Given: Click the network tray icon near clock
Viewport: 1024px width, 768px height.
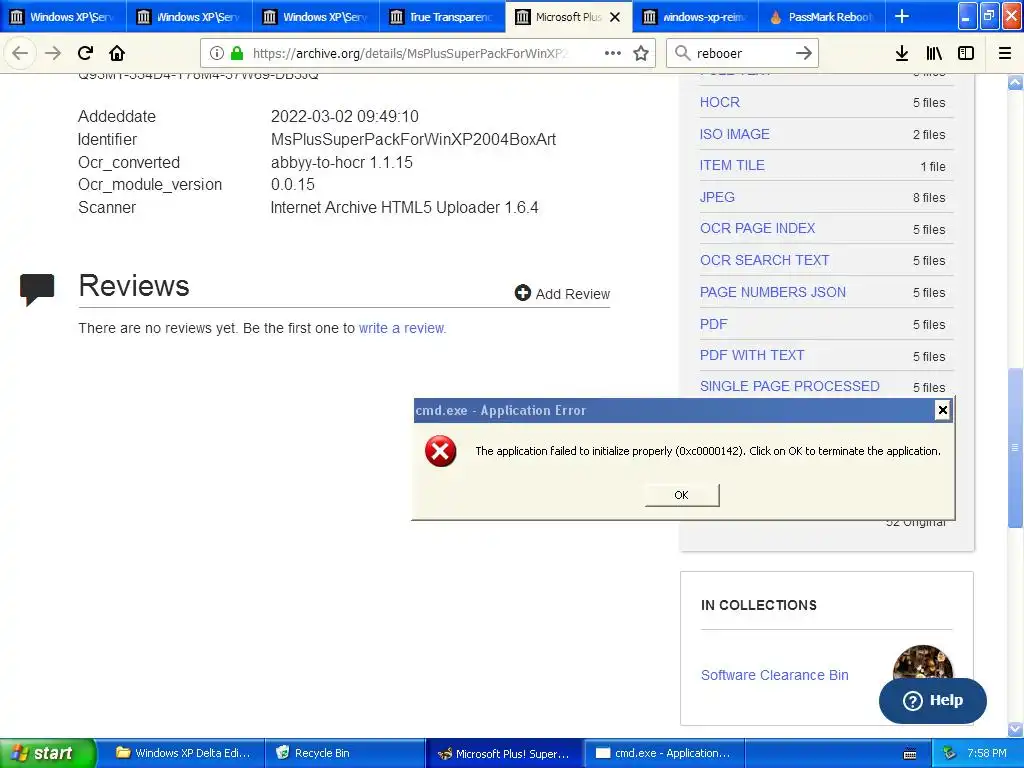Looking at the screenshot, I should pos(950,753).
